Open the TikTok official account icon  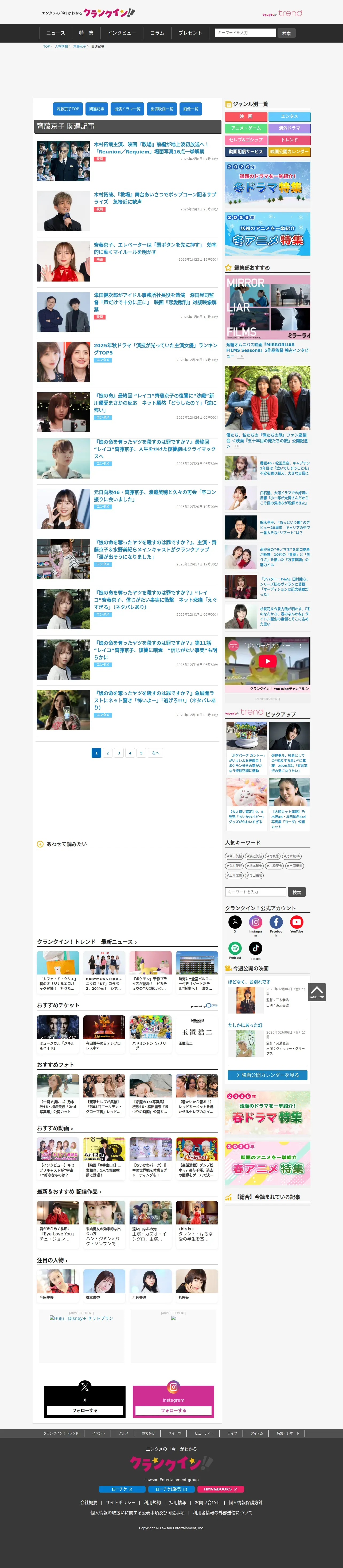[x=255, y=948]
